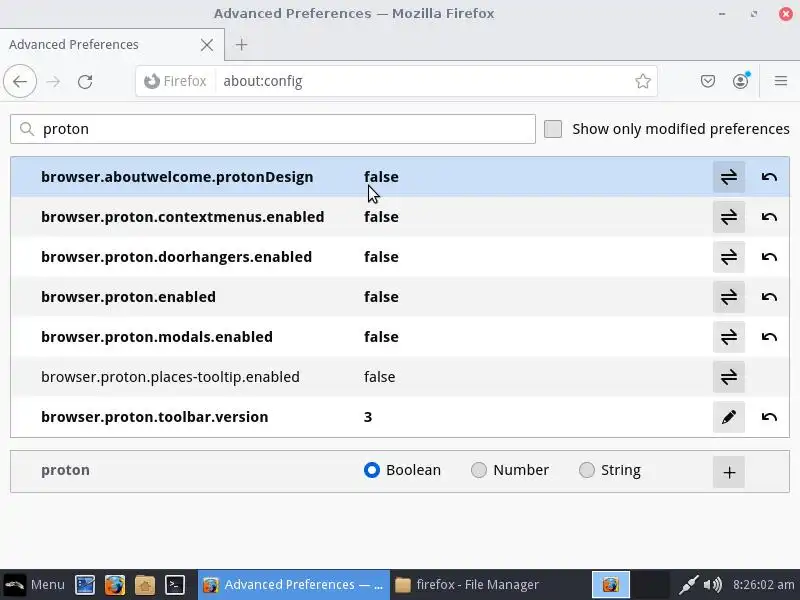Reset browser.proton.enabled to default
800x600 pixels.
point(769,297)
